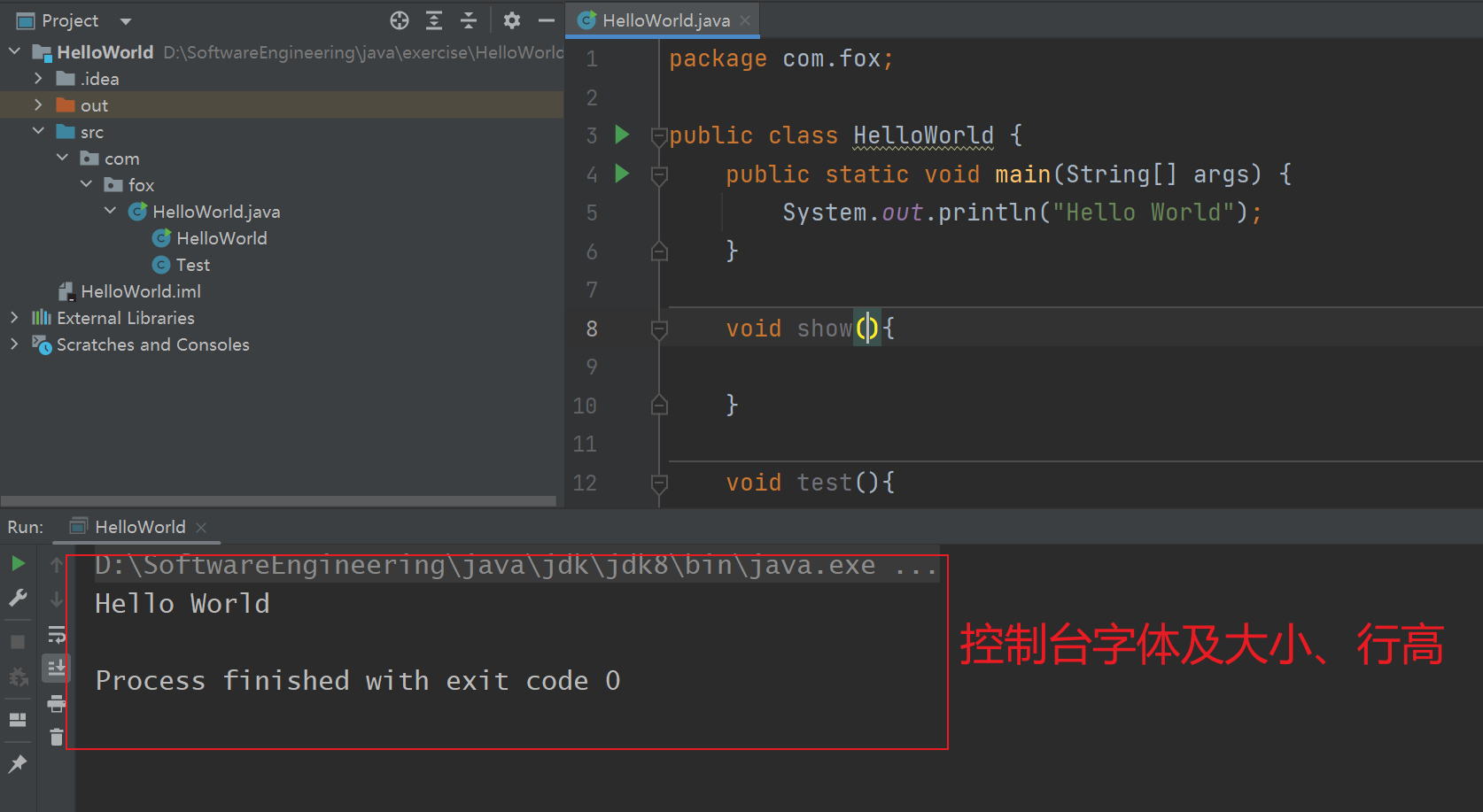This screenshot has width=1483, height=812.
Task: Pin the Run tab
Action: (18, 764)
